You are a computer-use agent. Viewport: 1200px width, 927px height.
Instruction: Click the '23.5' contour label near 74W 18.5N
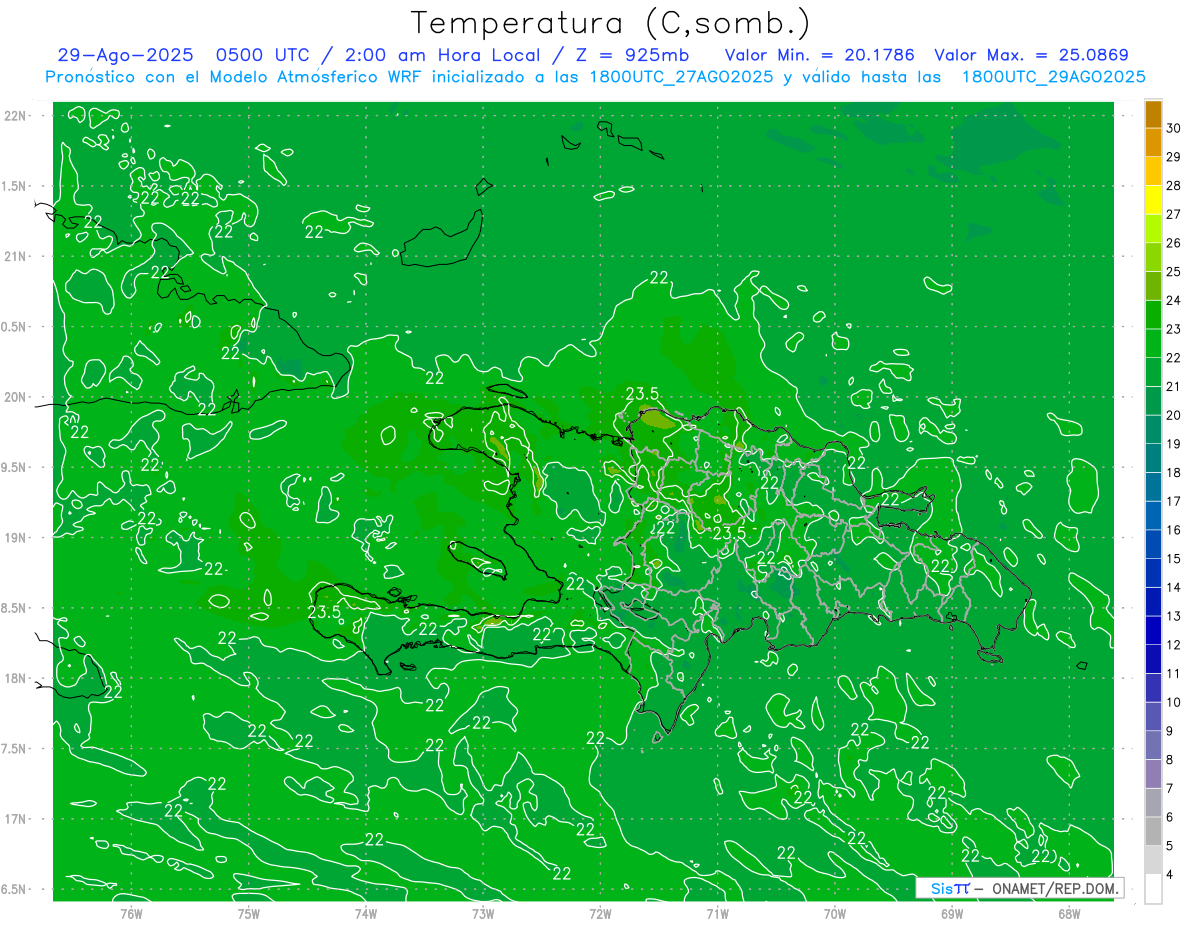pos(324,612)
